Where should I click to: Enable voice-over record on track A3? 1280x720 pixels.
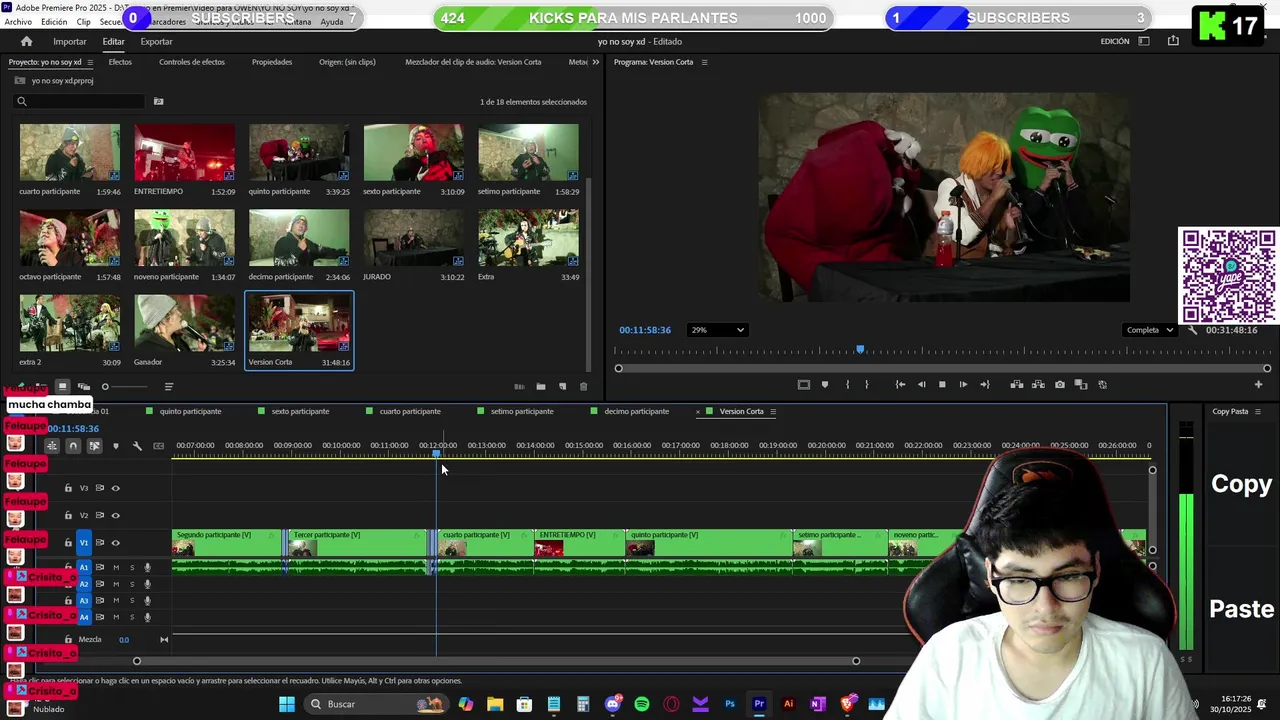pyautogui.click(x=147, y=601)
